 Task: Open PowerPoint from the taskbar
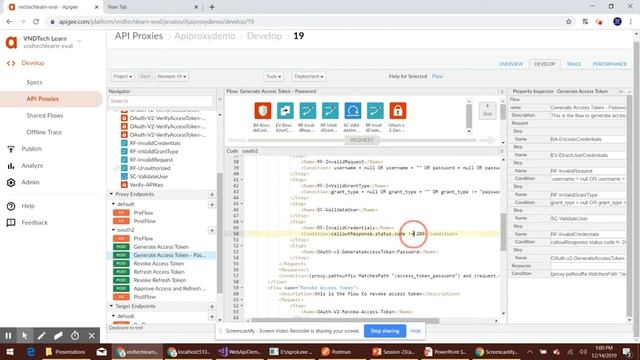point(445,351)
